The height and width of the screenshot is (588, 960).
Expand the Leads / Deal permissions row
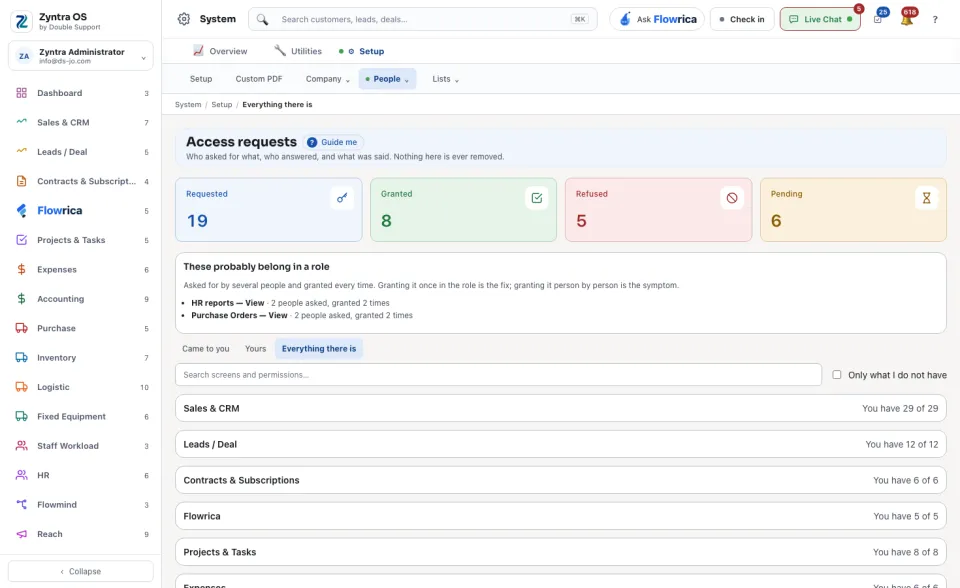click(x=560, y=444)
